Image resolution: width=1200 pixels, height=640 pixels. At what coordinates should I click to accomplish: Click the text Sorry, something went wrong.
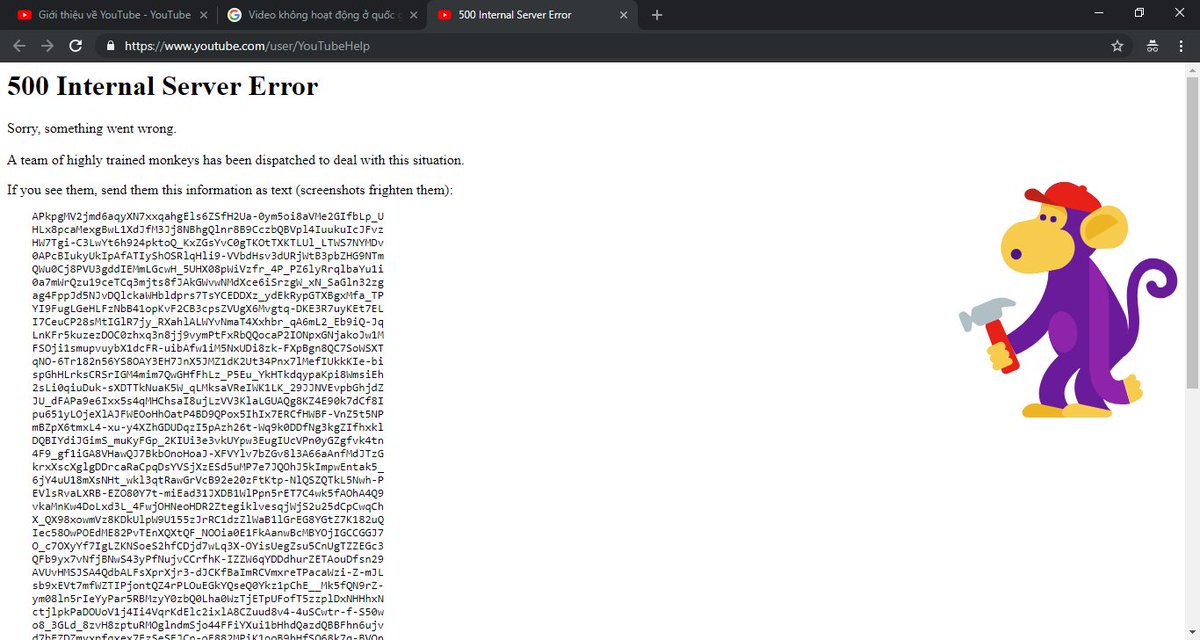click(x=92, y=129)
